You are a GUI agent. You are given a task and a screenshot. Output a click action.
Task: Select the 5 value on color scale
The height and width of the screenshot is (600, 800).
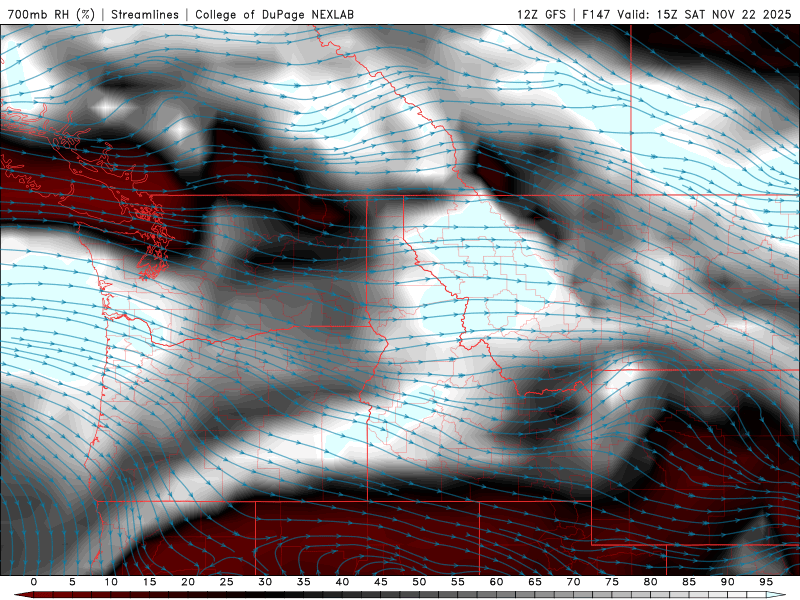pos(72,582)
